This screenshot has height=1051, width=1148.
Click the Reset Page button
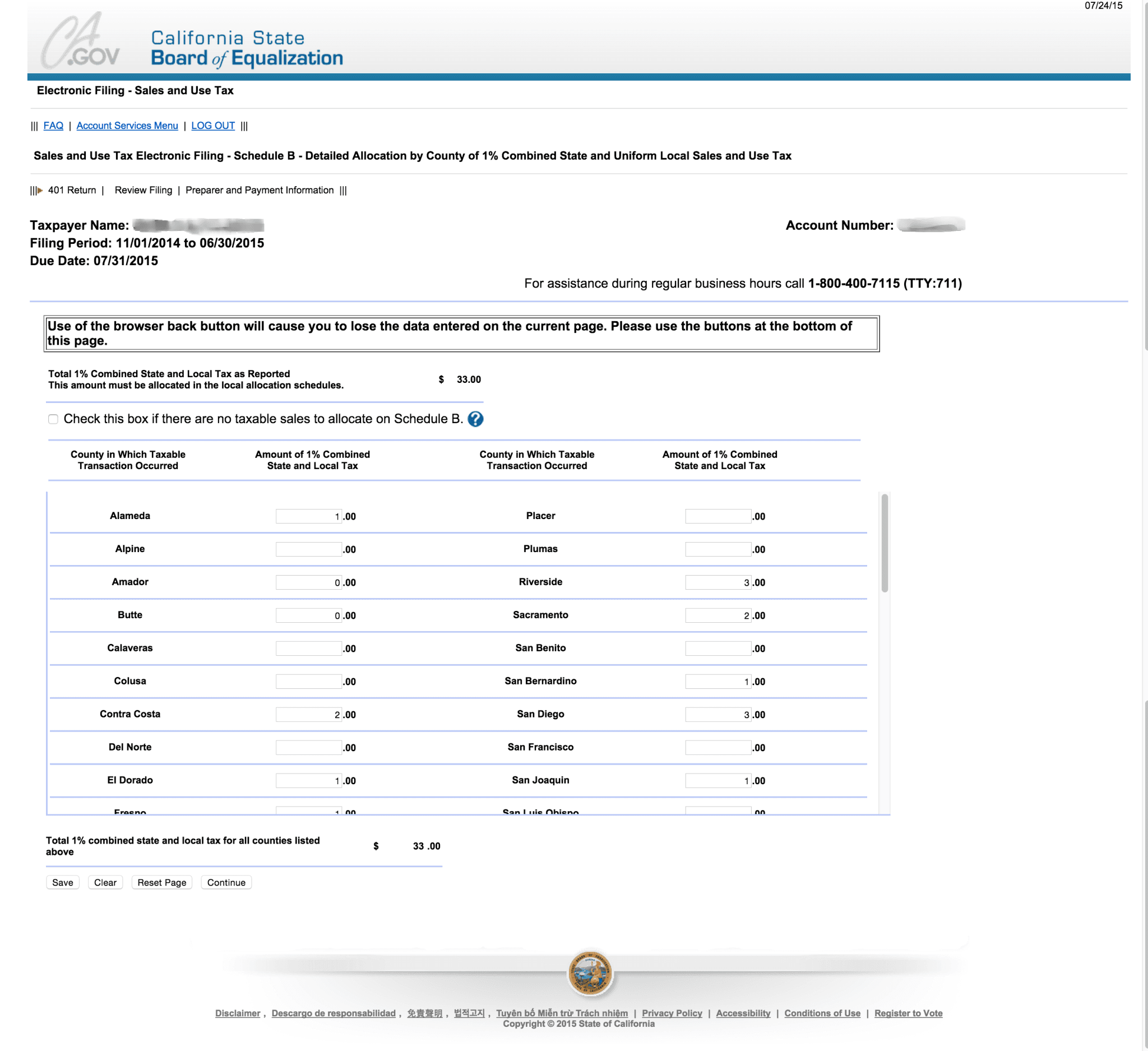coord(162,882)
